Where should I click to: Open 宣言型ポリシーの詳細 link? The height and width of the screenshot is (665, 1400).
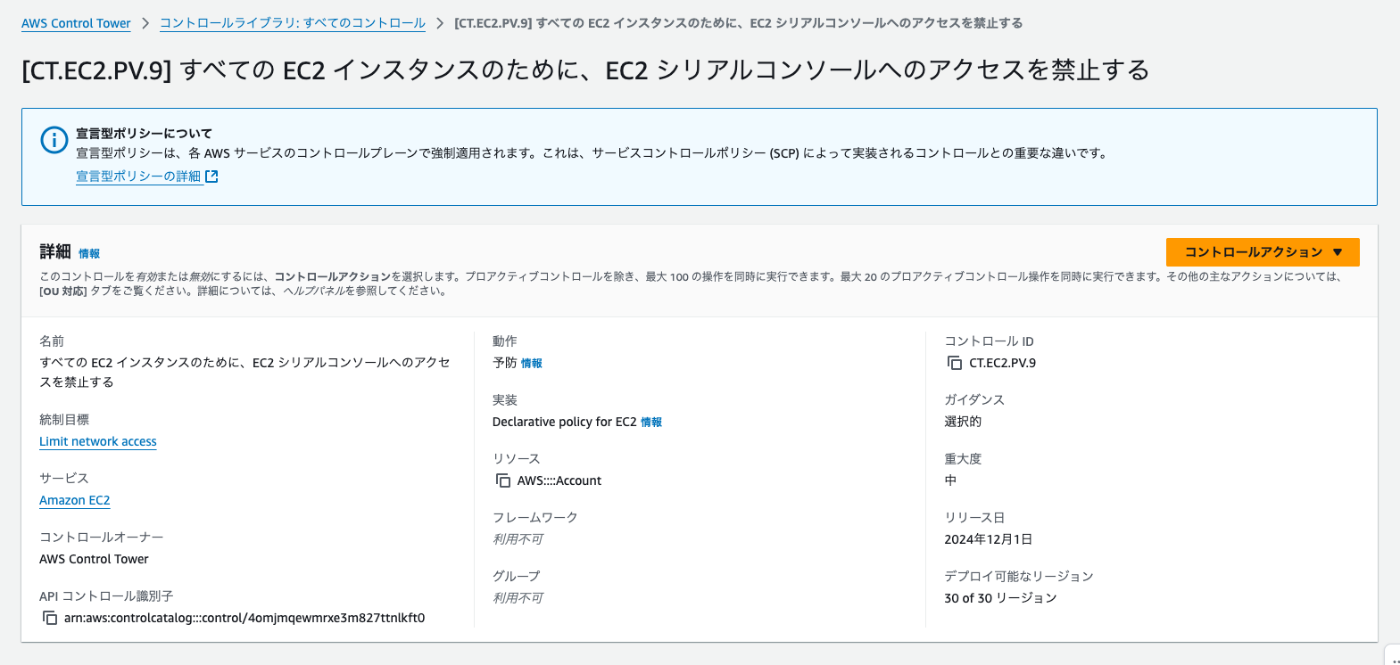click(139, 177)
